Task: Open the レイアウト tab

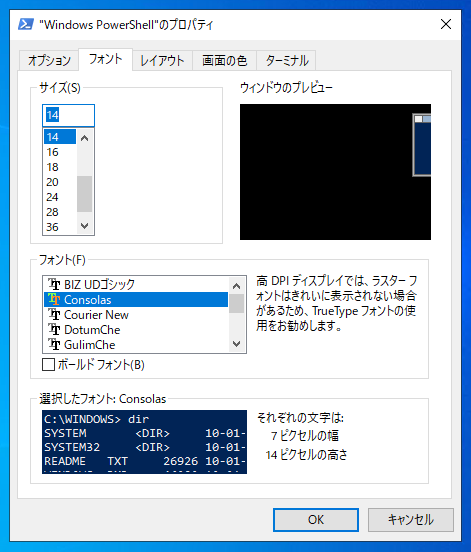Action: (162, 60)
